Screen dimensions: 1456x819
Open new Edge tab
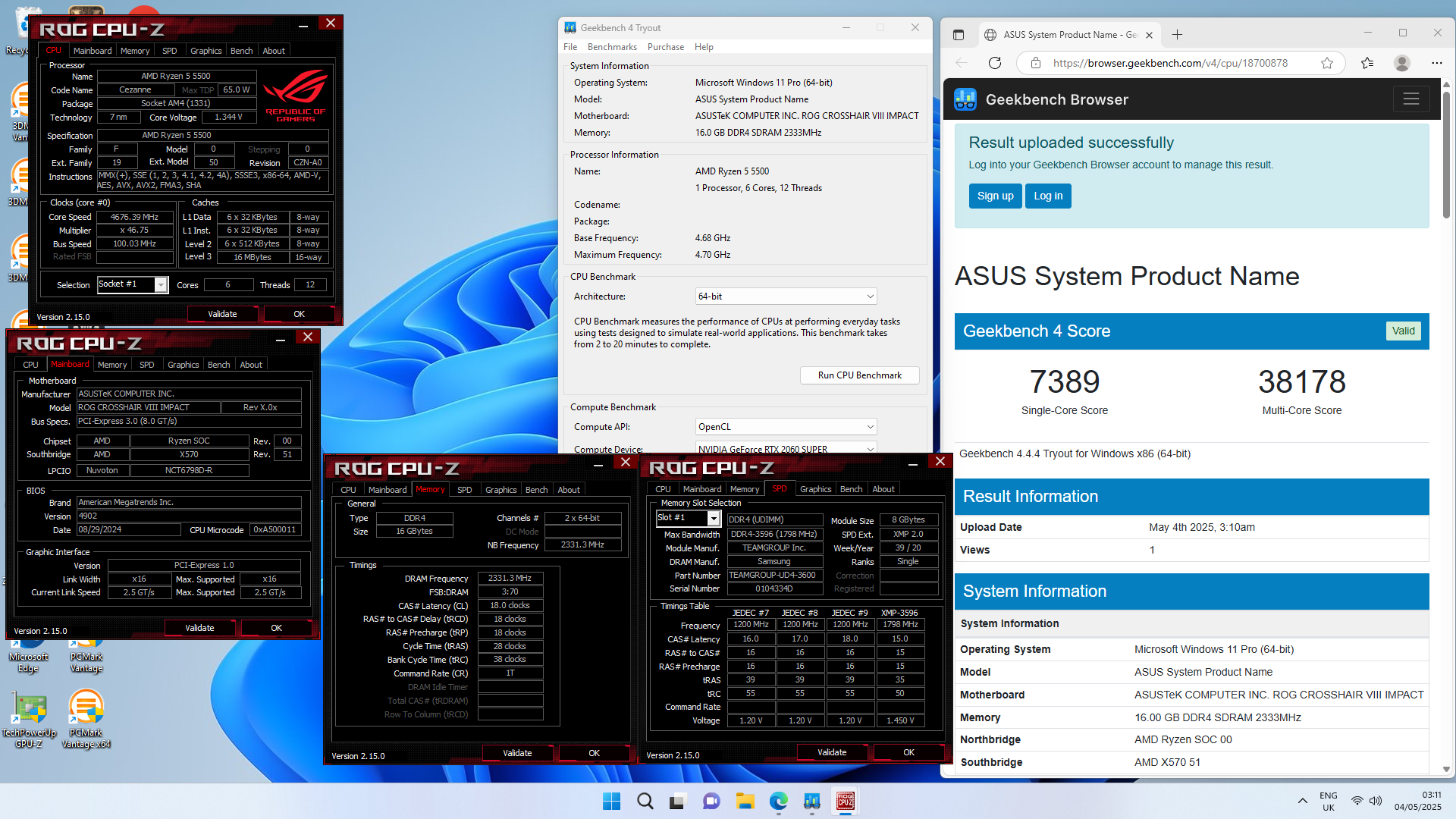[x=1177, y=34]
